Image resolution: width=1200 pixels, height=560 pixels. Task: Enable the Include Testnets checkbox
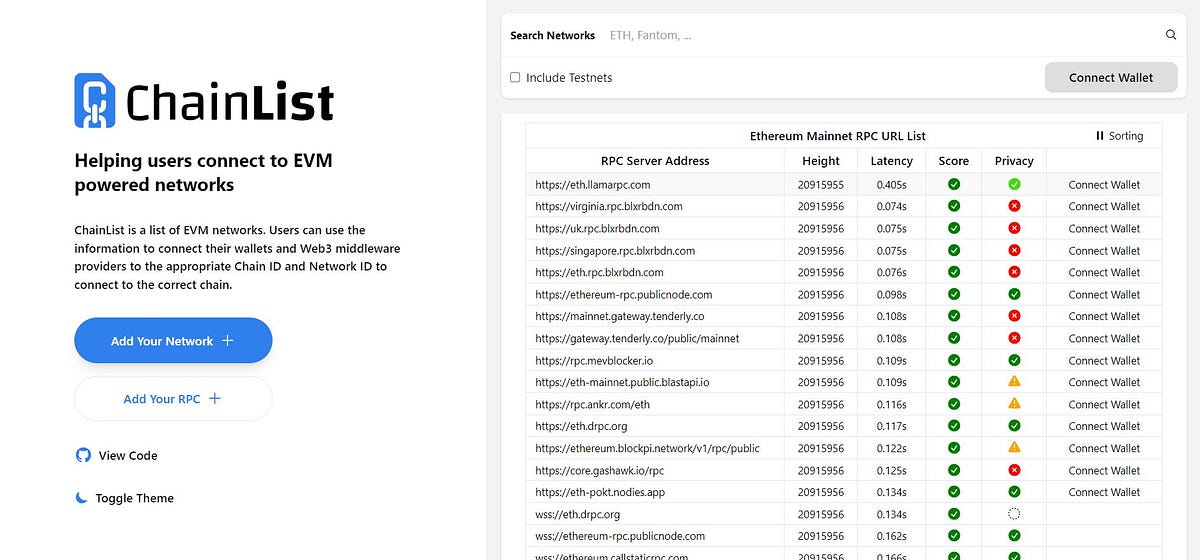[515, 77]
